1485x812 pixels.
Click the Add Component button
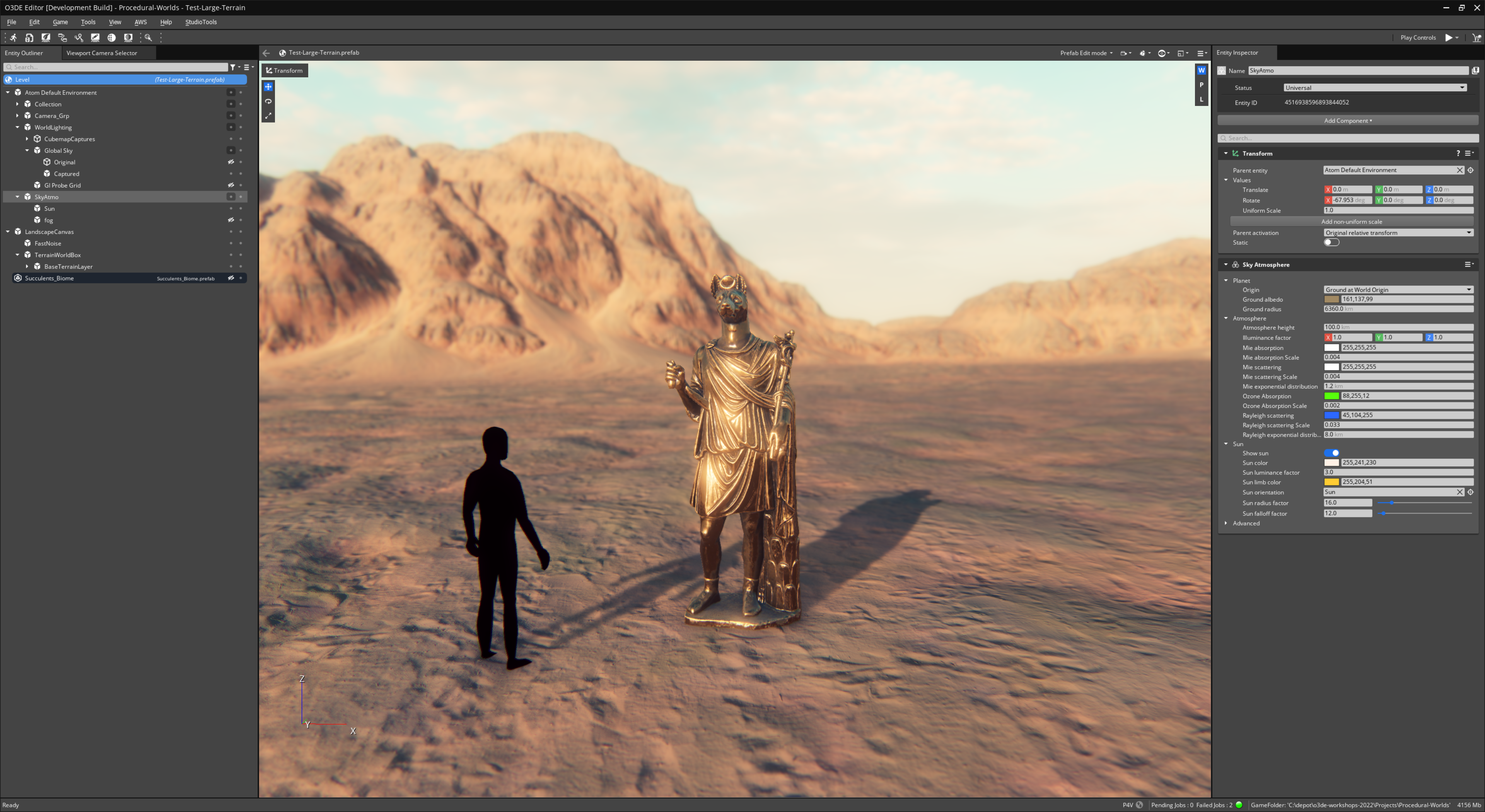[1347, 120]
